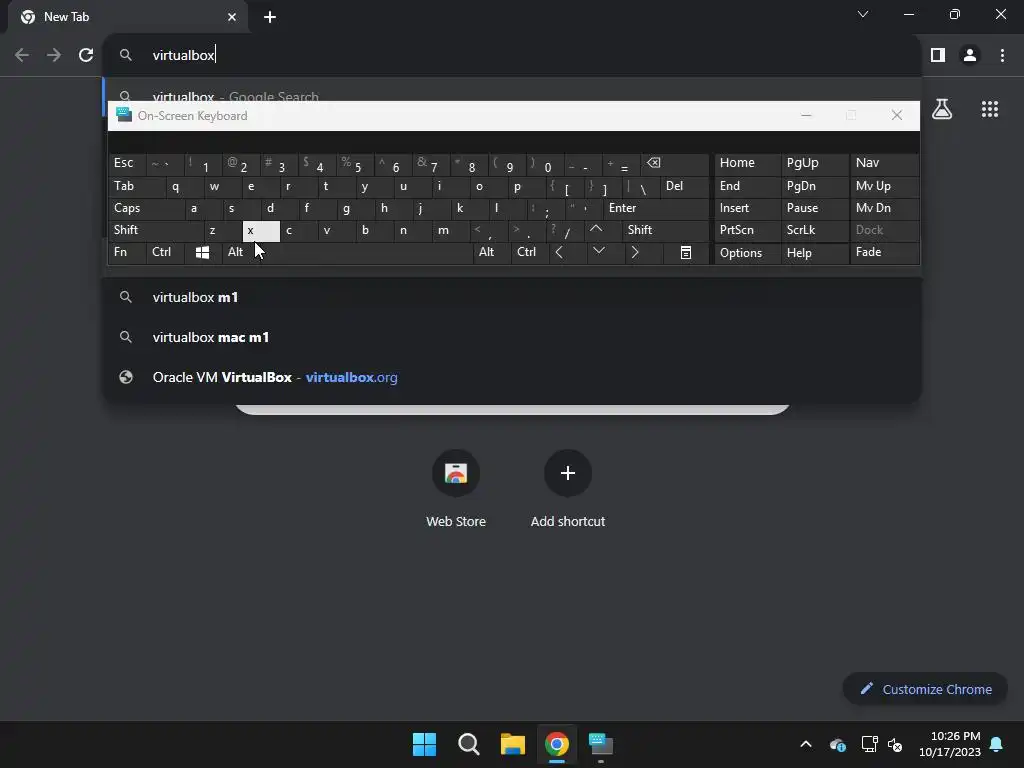Show hidden icons tray chevron
The image size is (1024, 768).
[806, 744]
